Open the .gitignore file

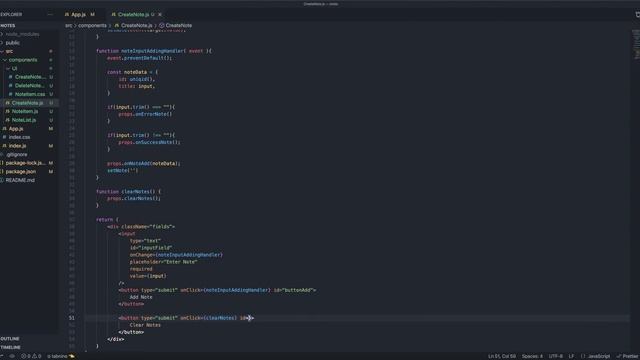coord(17,155)
